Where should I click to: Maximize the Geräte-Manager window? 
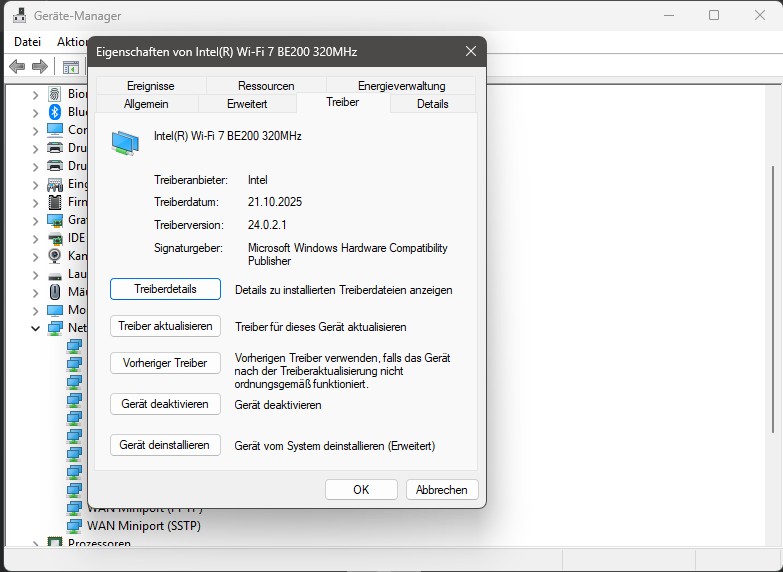point(714,15)
